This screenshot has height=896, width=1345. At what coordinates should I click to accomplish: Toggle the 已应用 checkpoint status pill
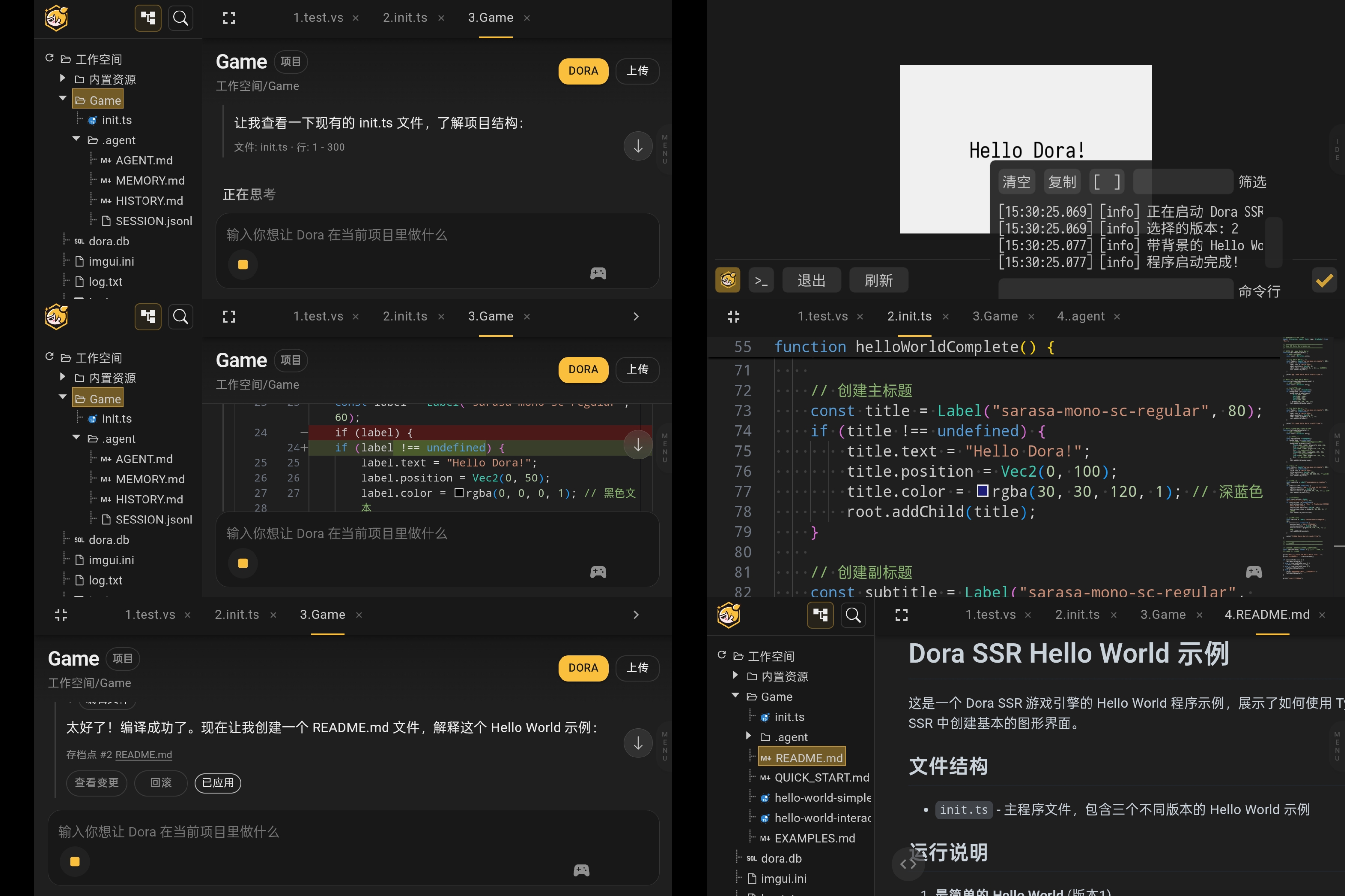tap(218, 783)
